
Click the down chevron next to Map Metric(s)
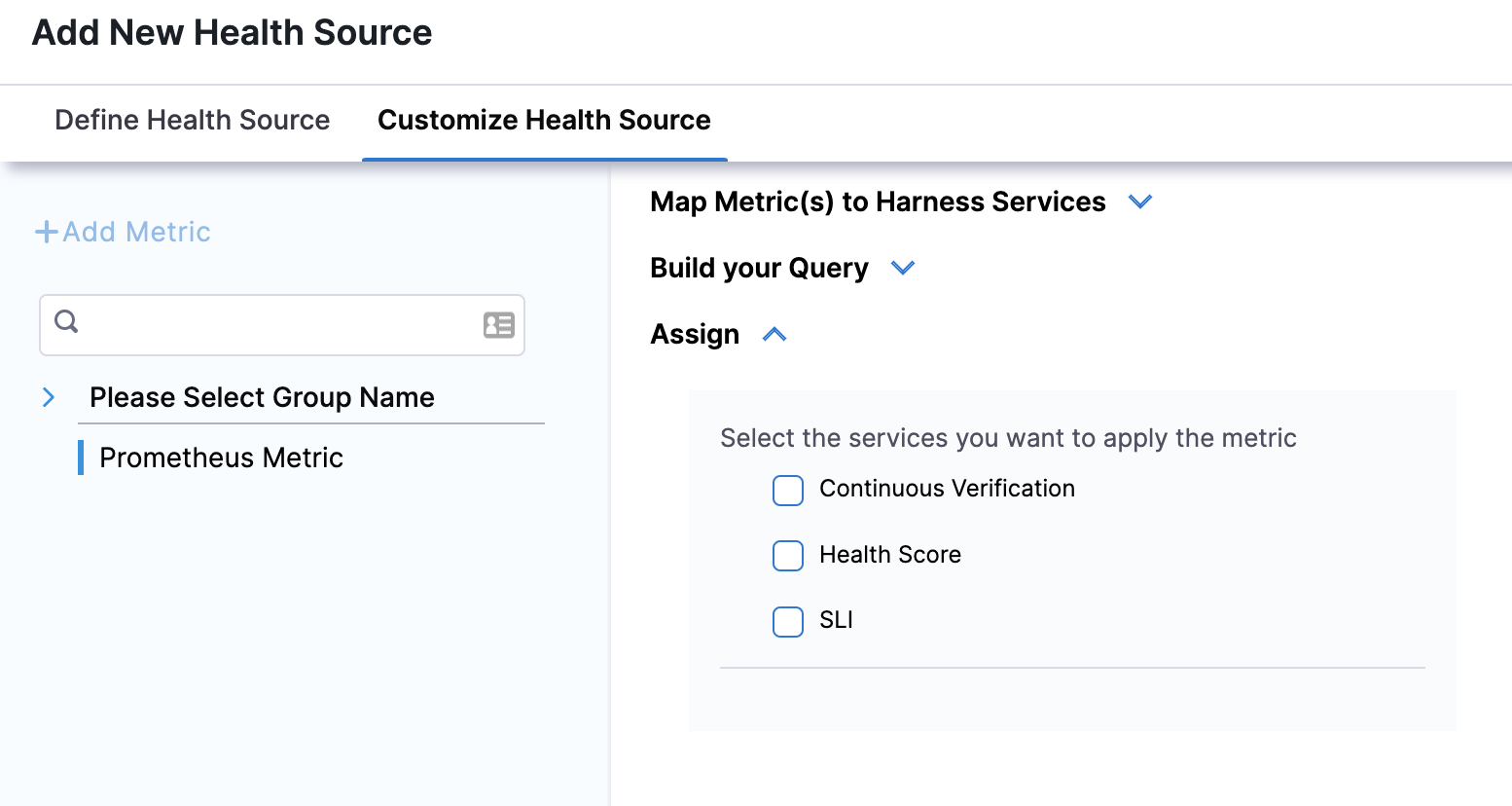point(1139,201)
